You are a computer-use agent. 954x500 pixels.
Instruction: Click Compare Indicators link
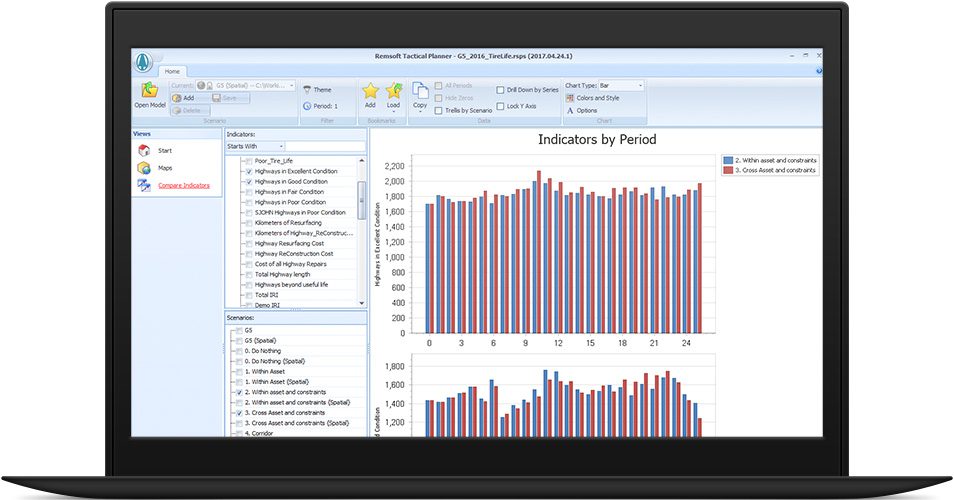pos(184,186)
